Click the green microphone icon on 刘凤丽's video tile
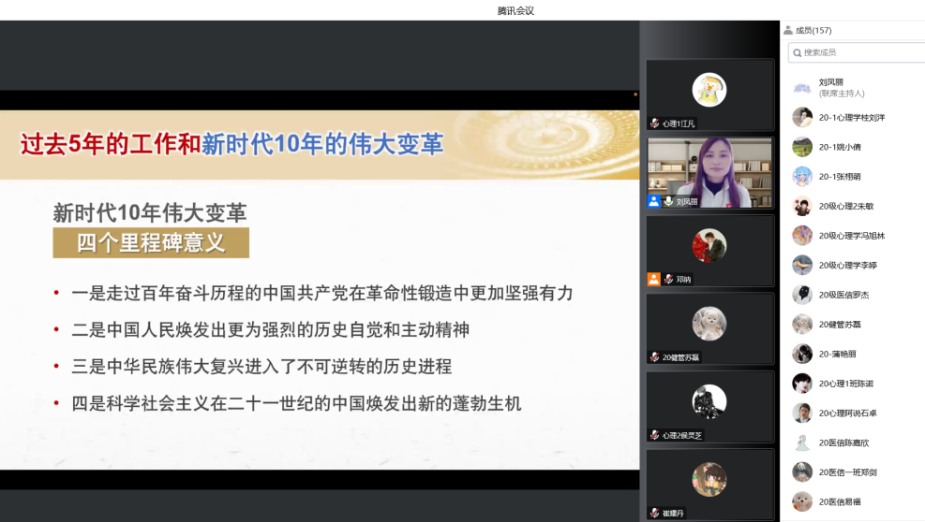 point(668,201)
